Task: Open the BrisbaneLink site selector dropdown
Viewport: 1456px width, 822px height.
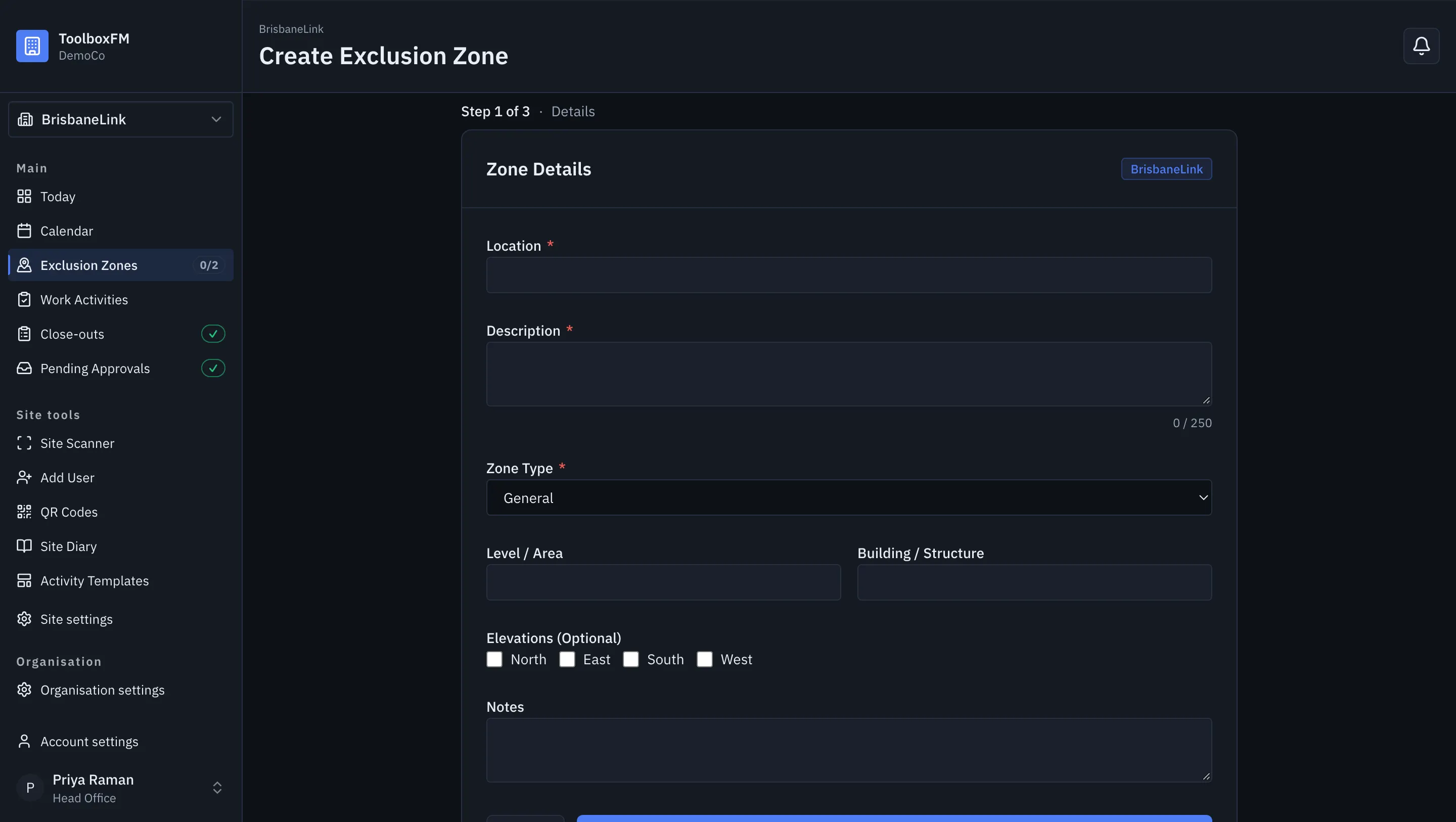Action: pyautogui.click(x=121, y=119)
